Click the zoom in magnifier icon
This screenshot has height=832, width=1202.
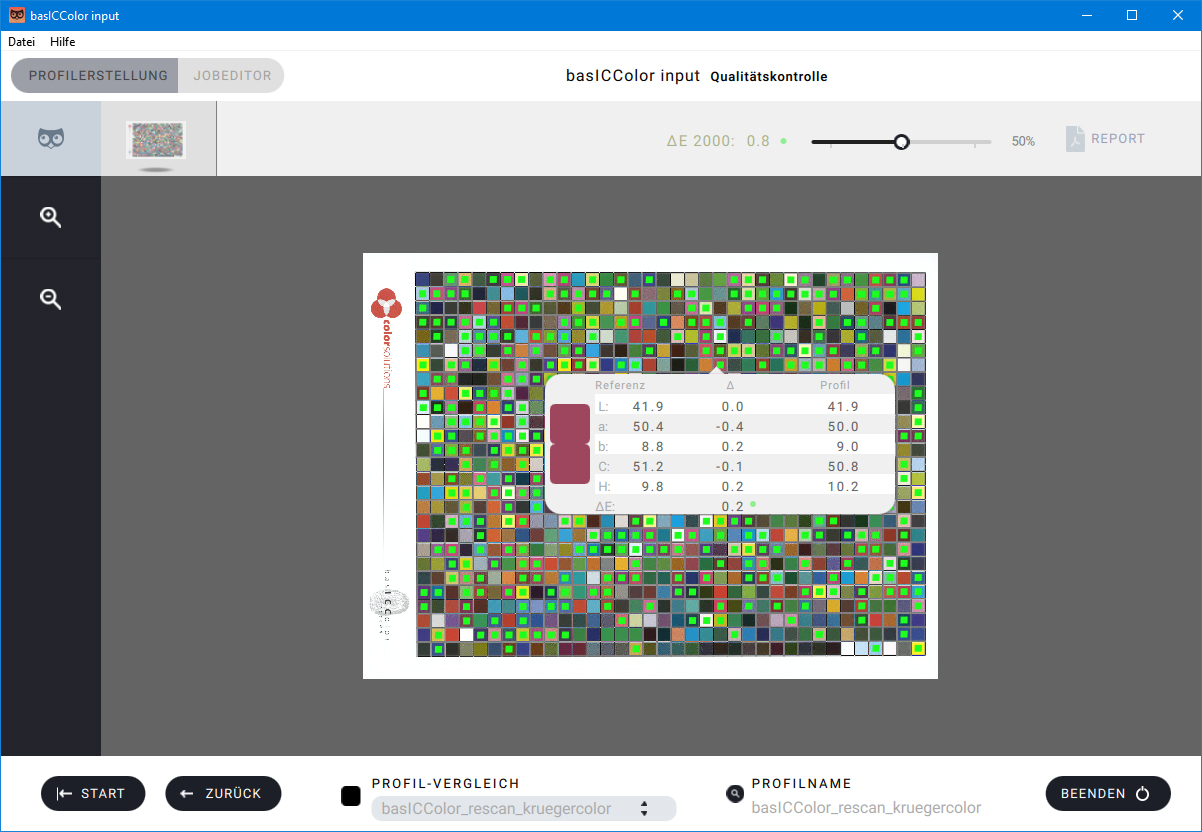[51, 217]
